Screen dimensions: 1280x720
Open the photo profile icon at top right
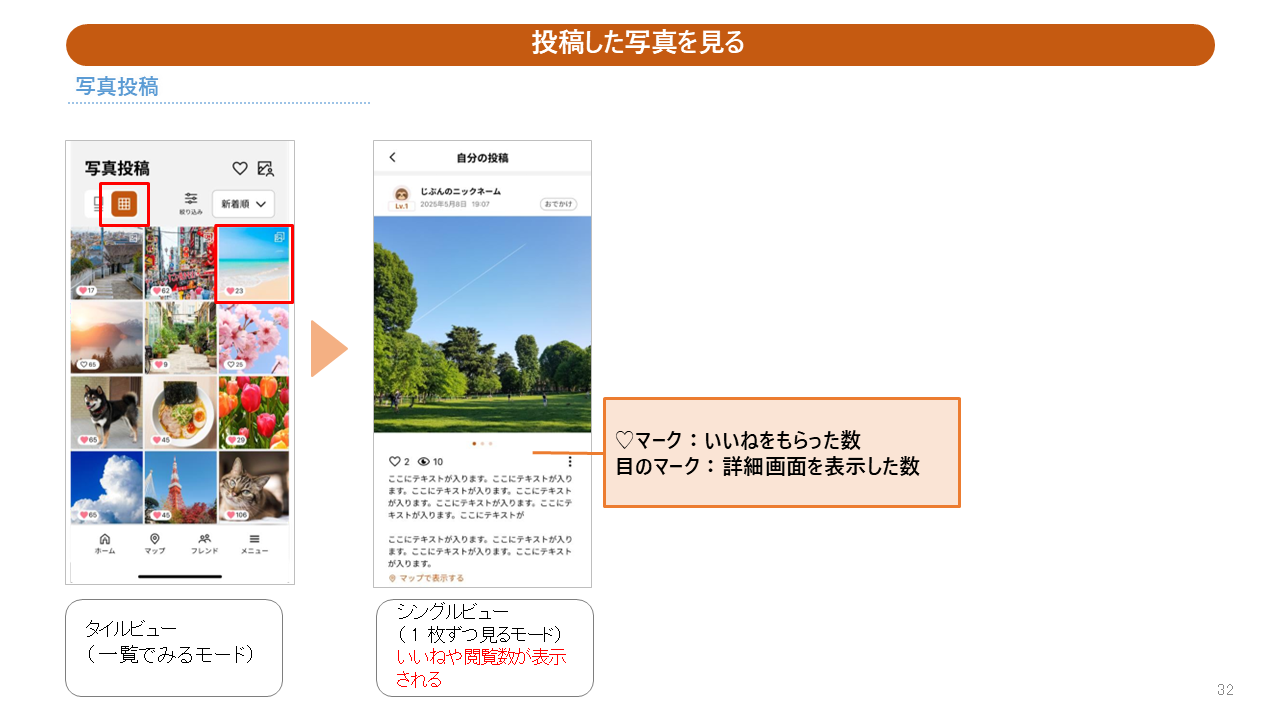coord(265,168)
